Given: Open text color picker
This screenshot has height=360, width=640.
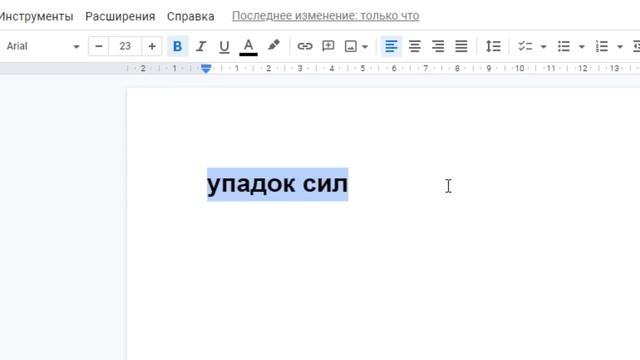Looking at the screenshot, I should pyautogui.click(x=248, y=46).
